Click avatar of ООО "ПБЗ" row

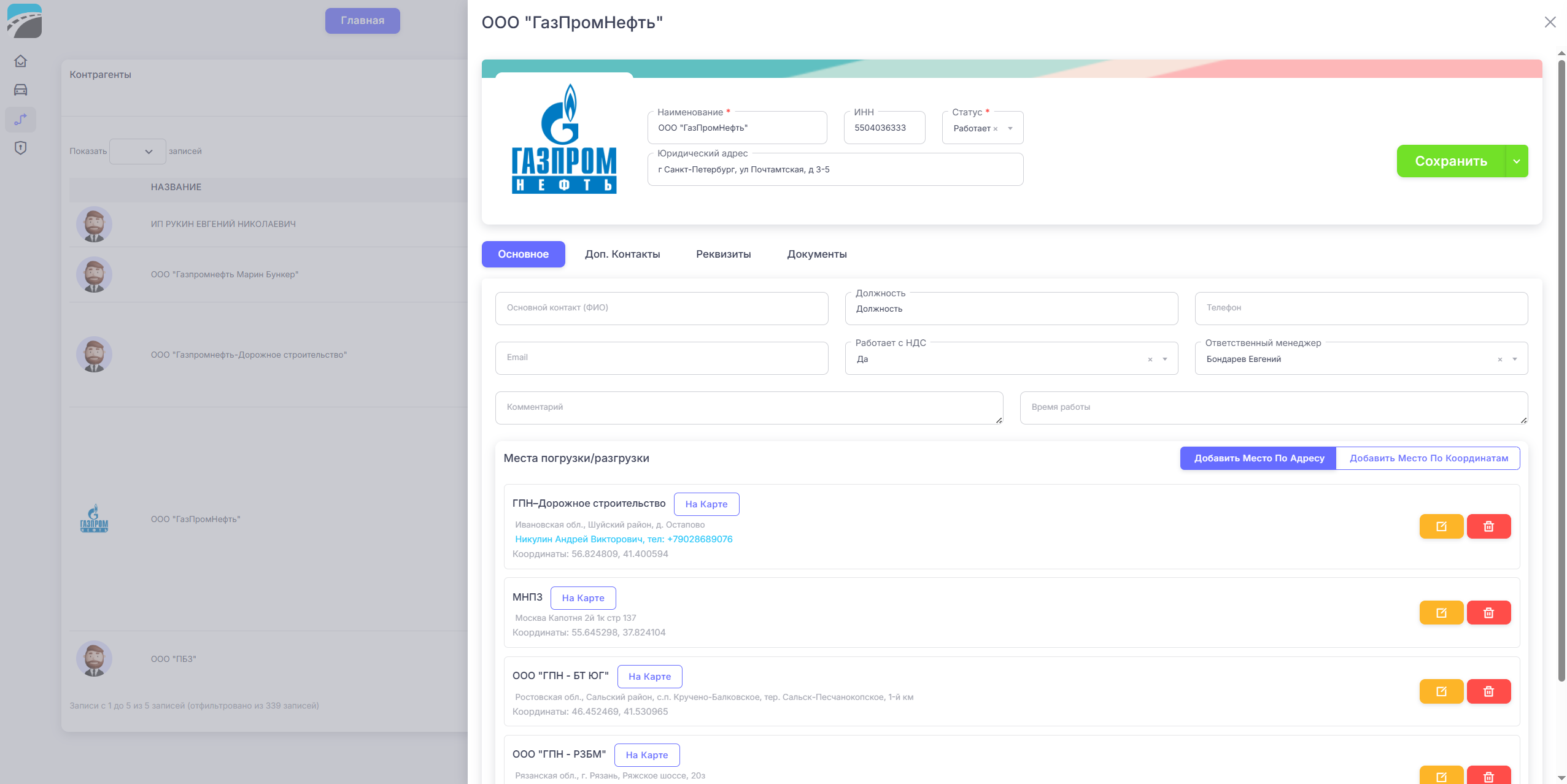pyautogui.click(x=94, y=659)
